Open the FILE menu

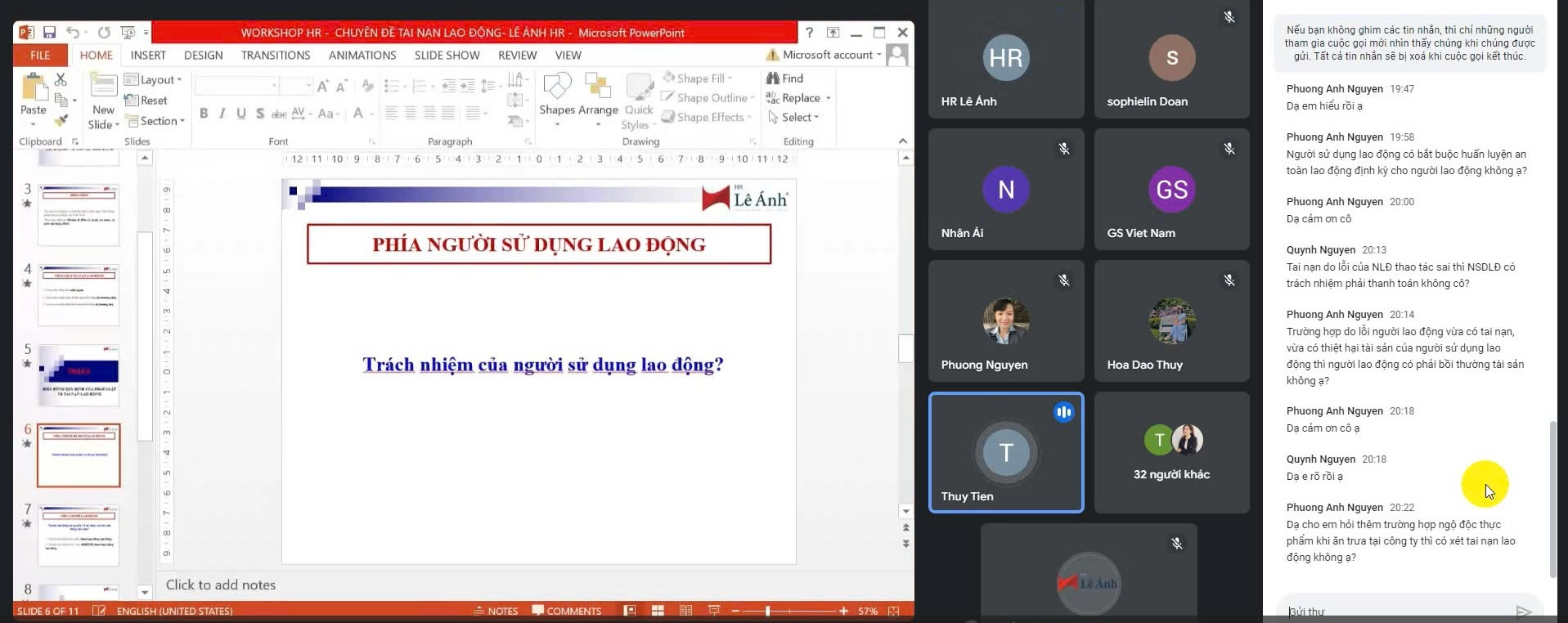[40, 55]
